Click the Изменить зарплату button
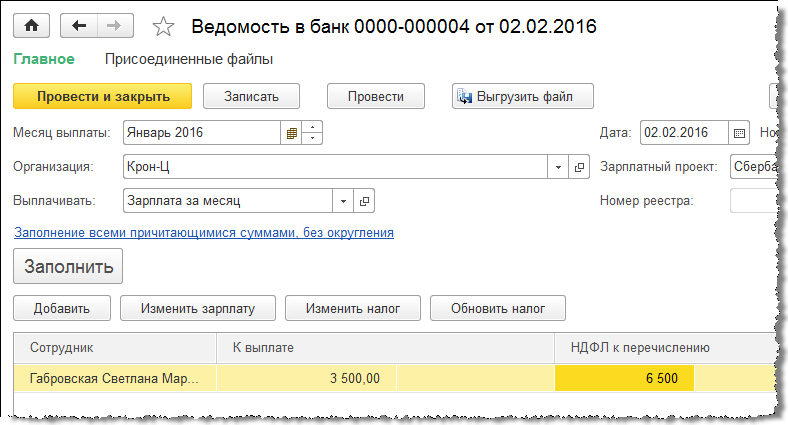 (x=198, y=308)
